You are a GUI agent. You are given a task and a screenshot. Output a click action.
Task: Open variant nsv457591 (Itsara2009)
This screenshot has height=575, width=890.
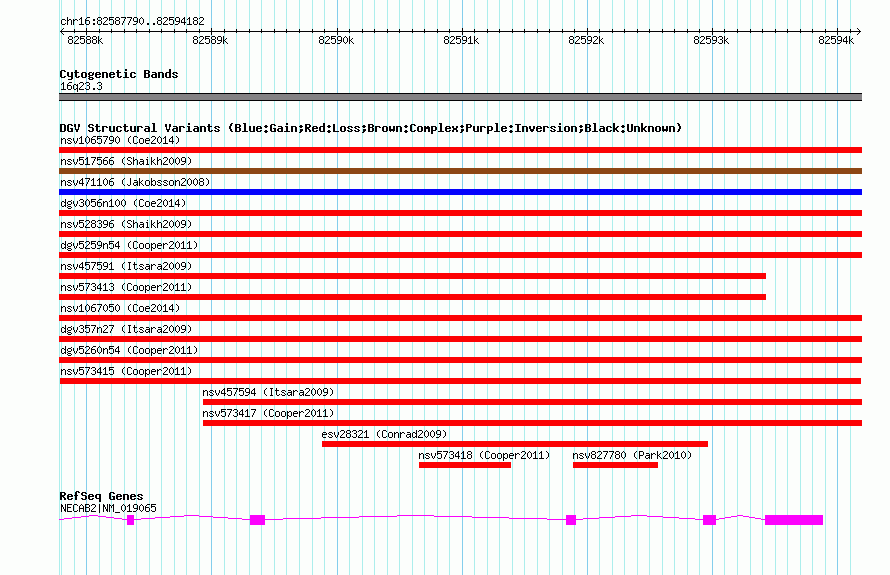pyautogui.click(x=126, y=266)
